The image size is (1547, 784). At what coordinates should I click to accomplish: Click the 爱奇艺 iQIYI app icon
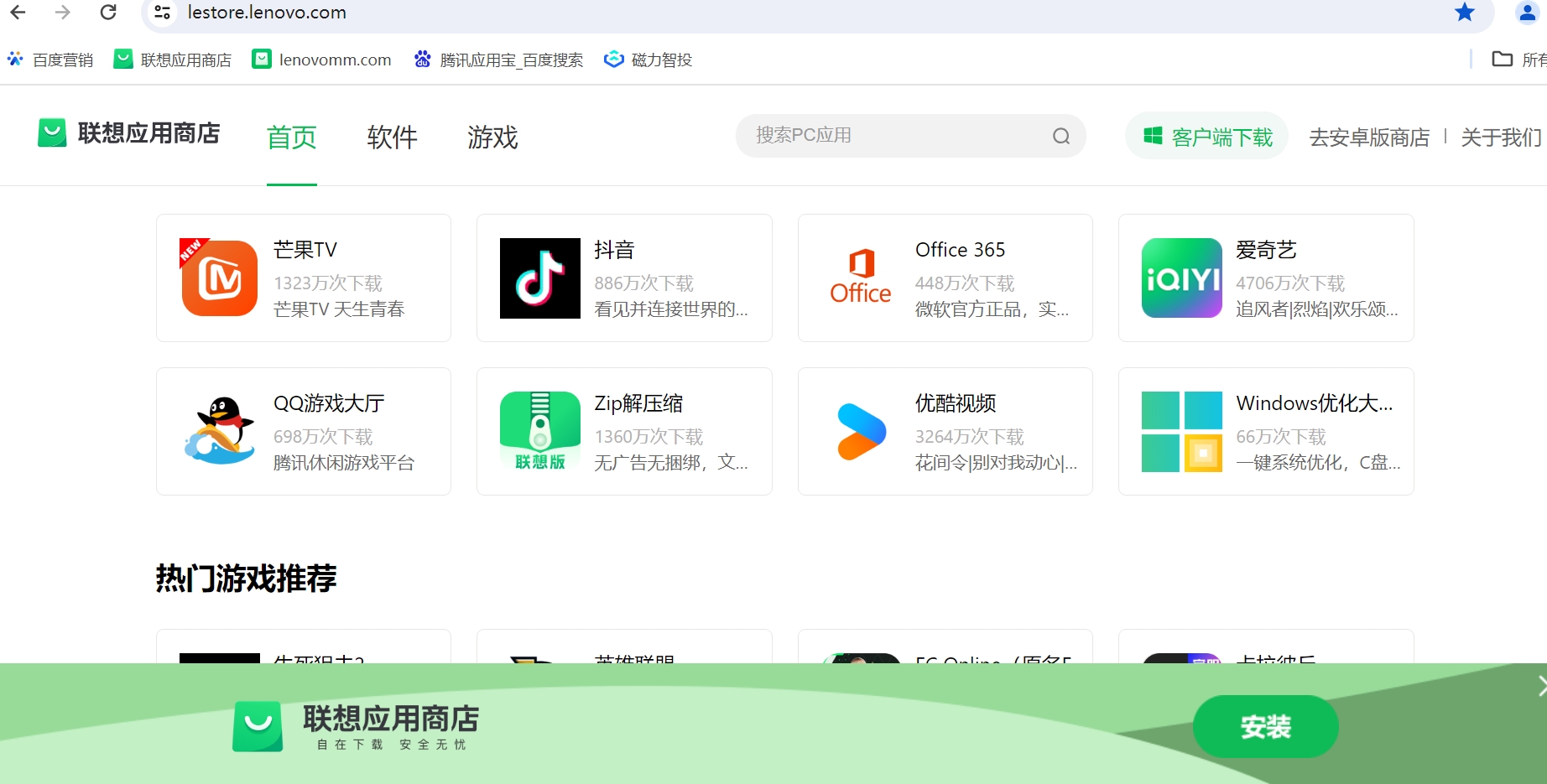click(1181, 278)
